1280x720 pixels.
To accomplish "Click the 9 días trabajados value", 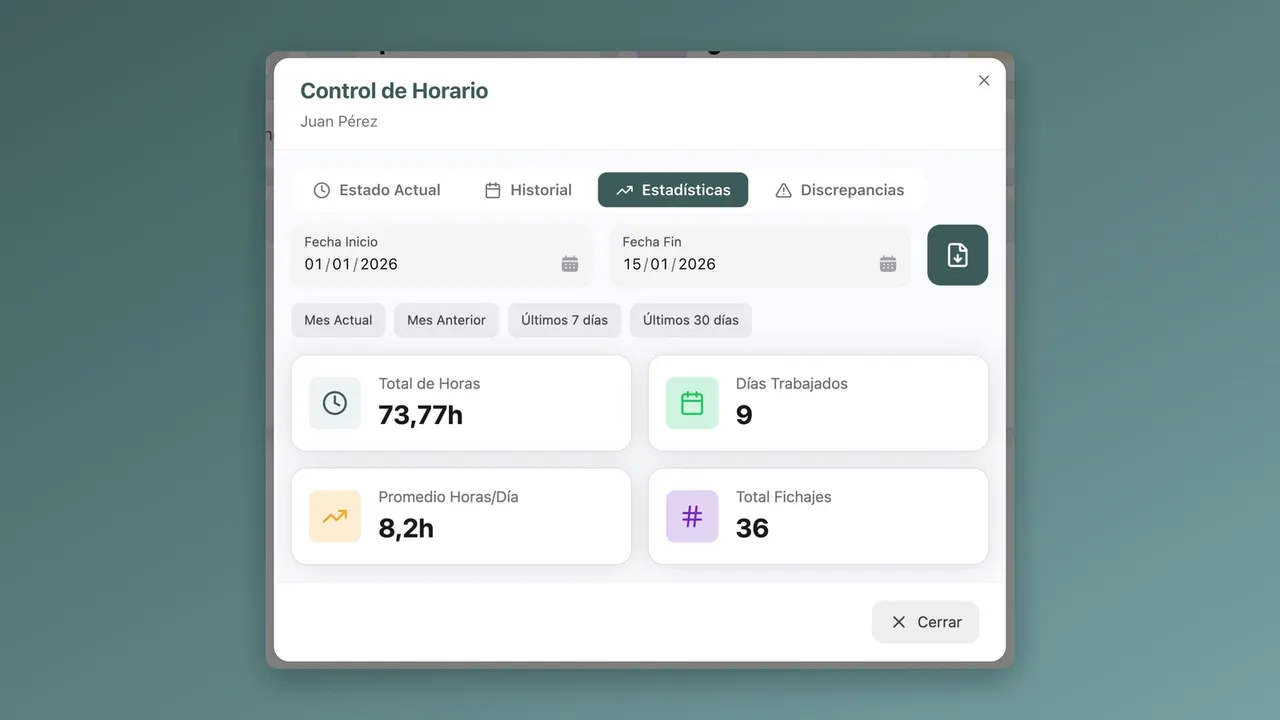I will pos(744,415).
